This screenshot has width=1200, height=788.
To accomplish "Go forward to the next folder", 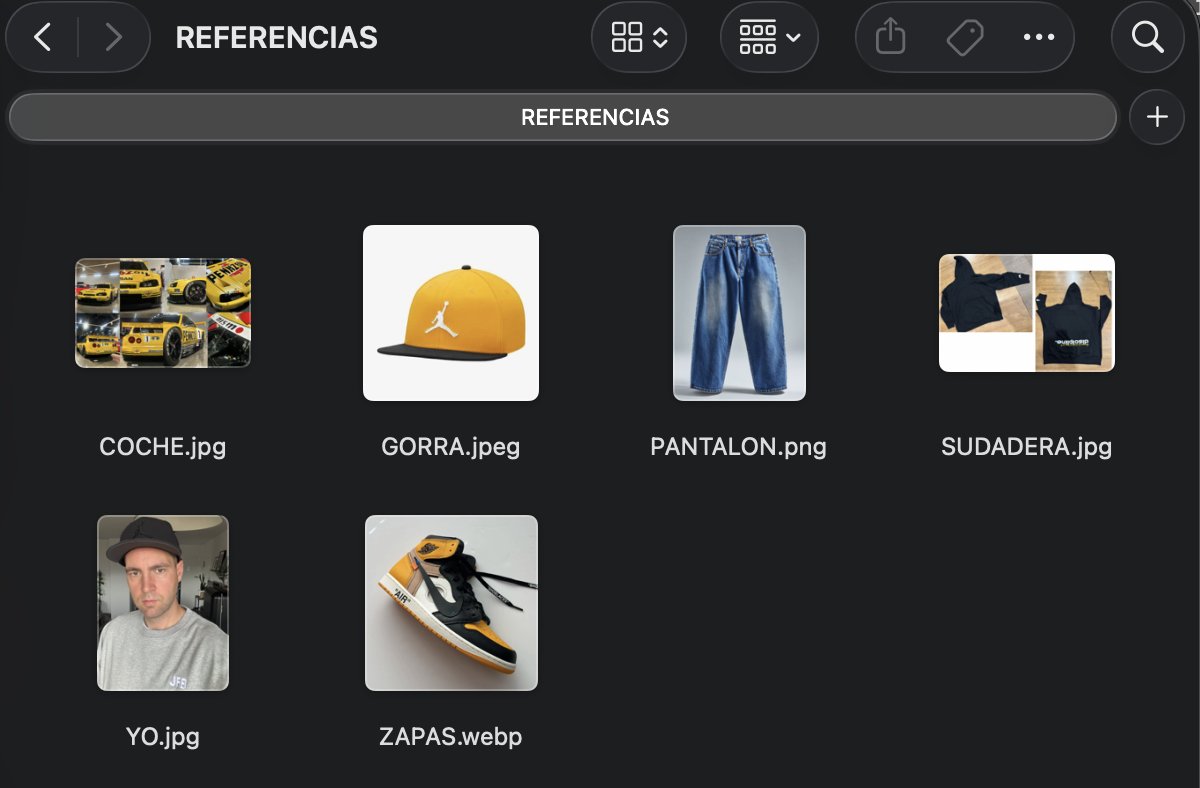I will click(113, 38).
